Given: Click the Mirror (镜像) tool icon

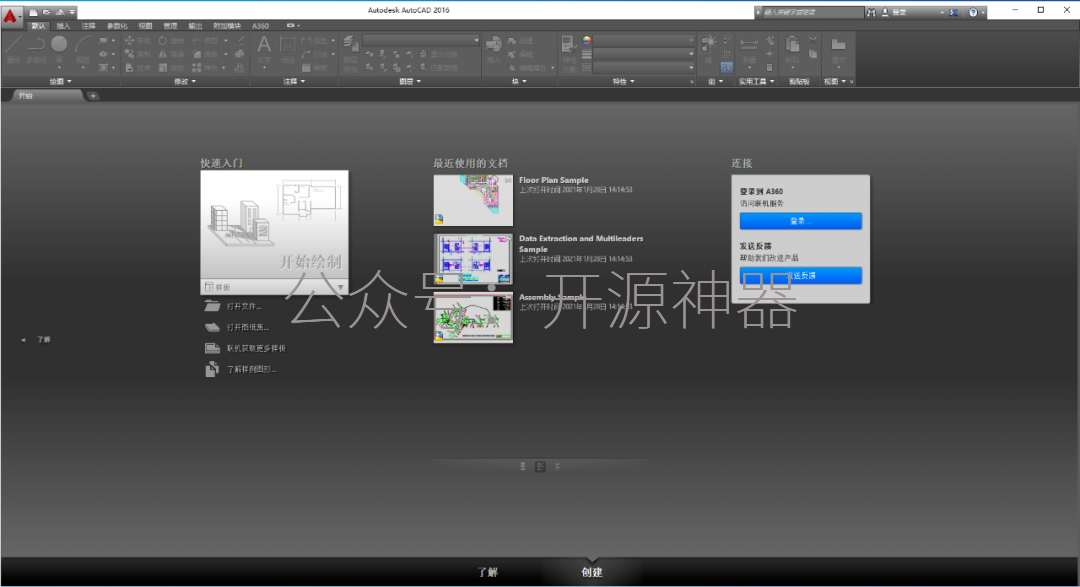Looking at the screenshot, I should pyautogui.click(x=163, y=54).
